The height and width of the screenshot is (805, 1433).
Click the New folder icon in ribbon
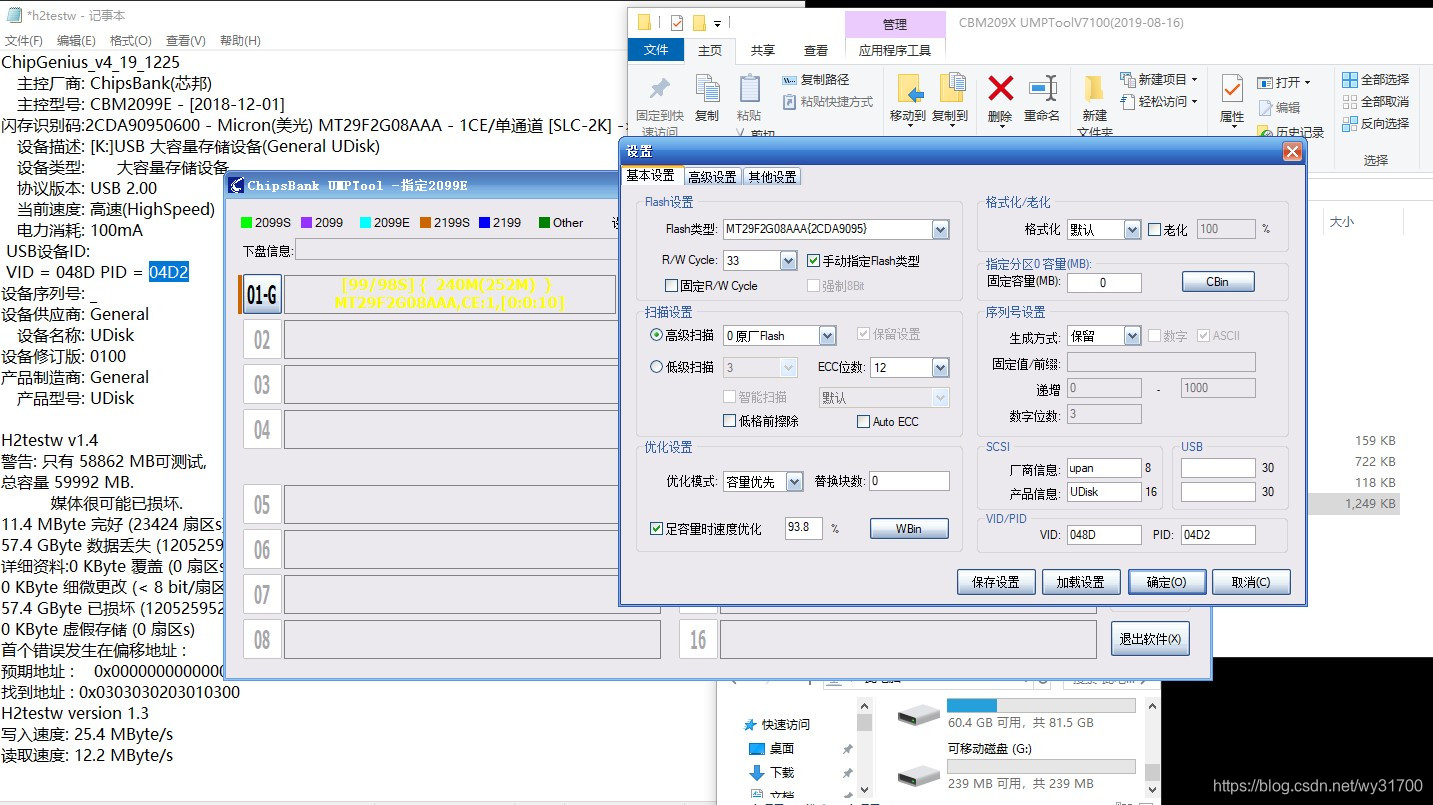click(x=1094, y=88)
